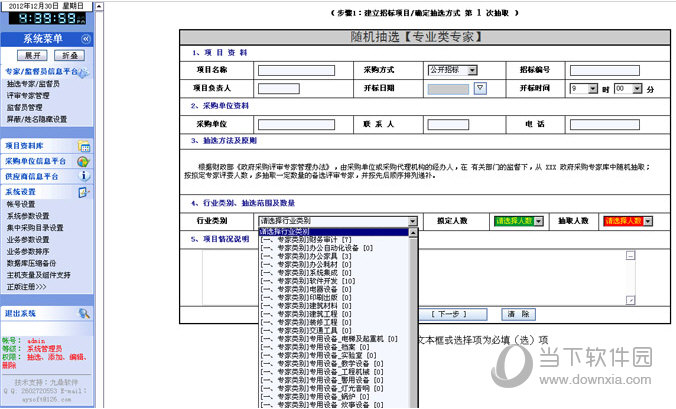Click the category list scrollbar up arrow
The height and width of the screenshot is (409, 676).
(x=413, y=233)
